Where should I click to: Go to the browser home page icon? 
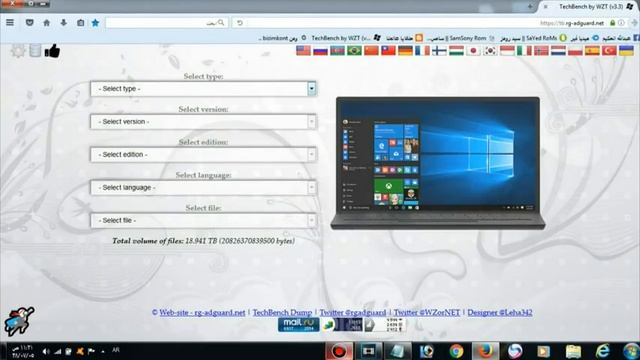47,23
